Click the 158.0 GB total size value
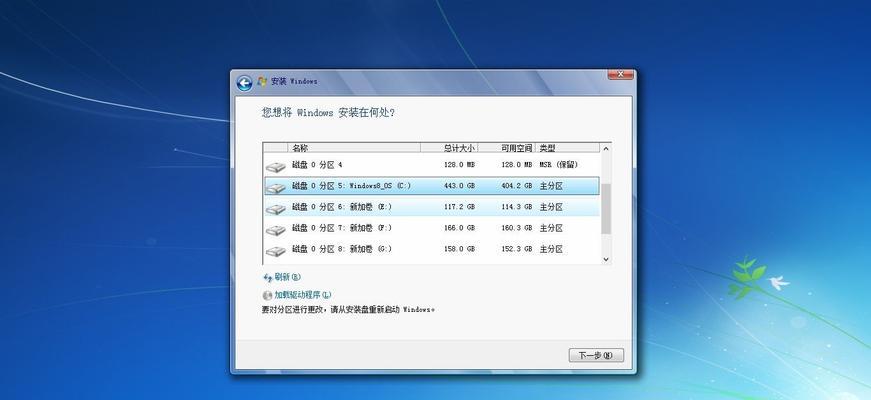The width and height of the screenshot is (871, 400). [x=459, y=249]
